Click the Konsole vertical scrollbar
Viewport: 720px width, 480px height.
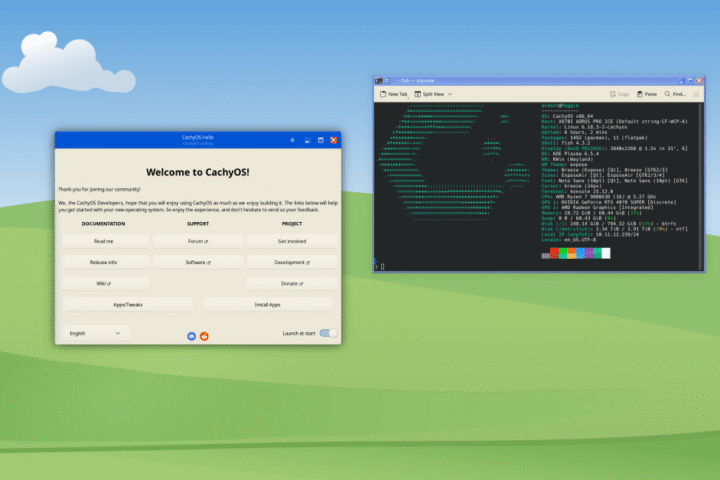(x=701, y=186)
